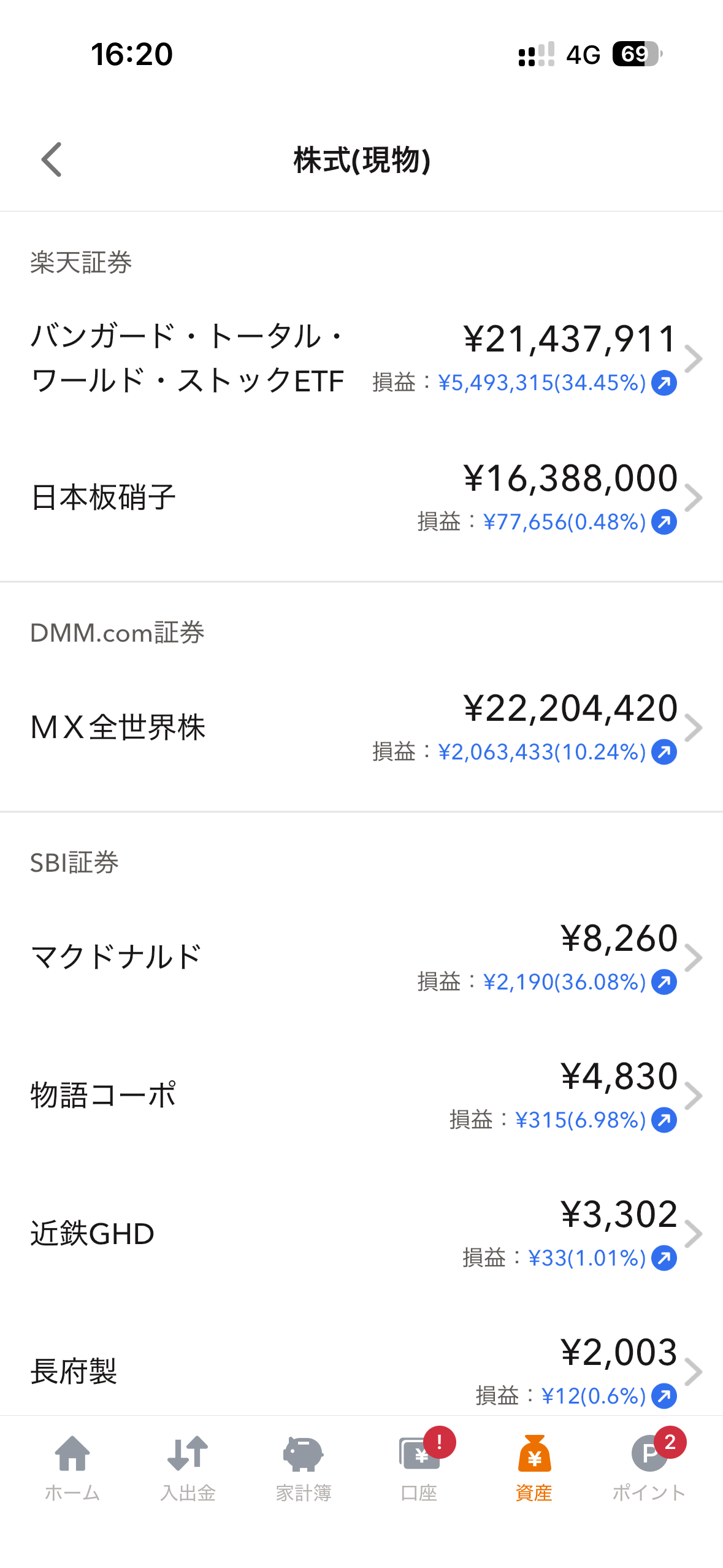Open the マクドナルド stock entry
Image resolution: width=723 pixels, height=1568 pixels.
tap(361, 958)
